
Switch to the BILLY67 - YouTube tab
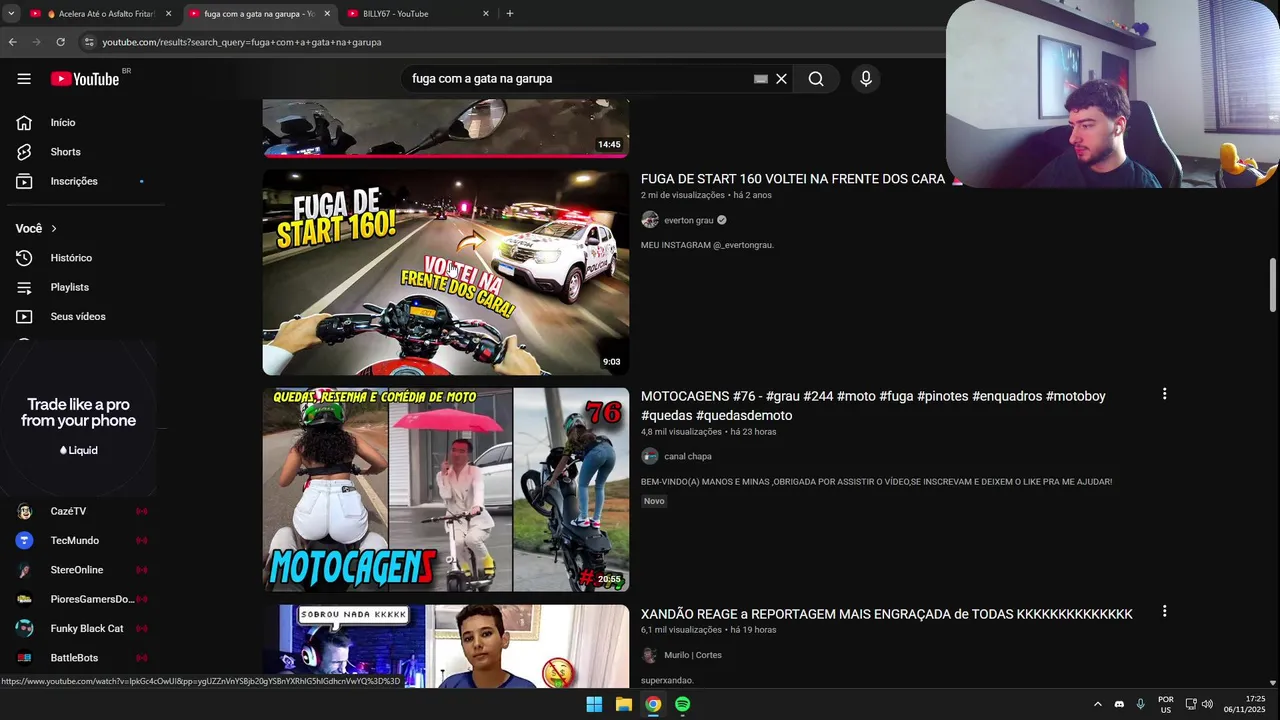418,14
